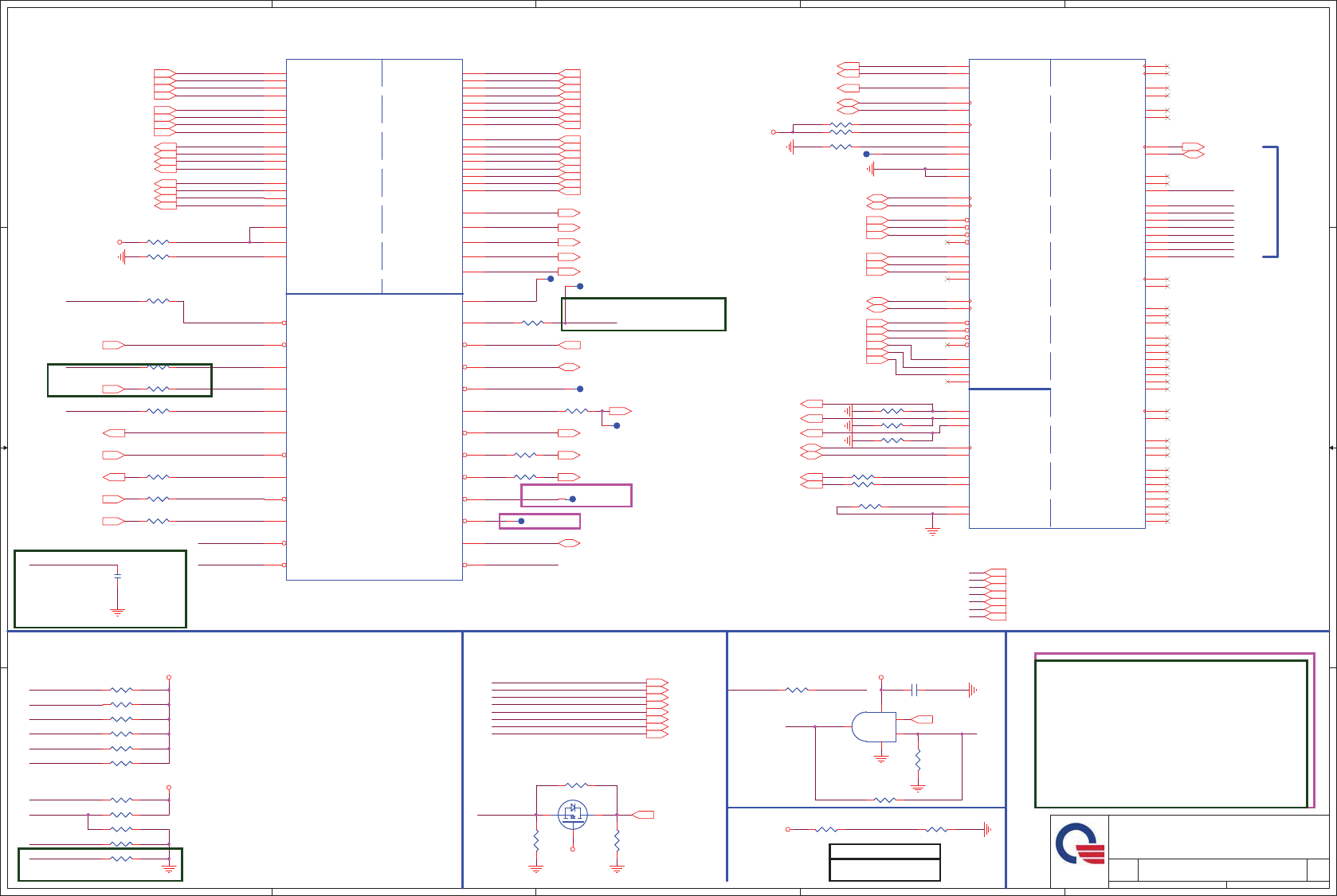
Task: Click the MOSFET transistor symbol
Action: tap(572, 814)
